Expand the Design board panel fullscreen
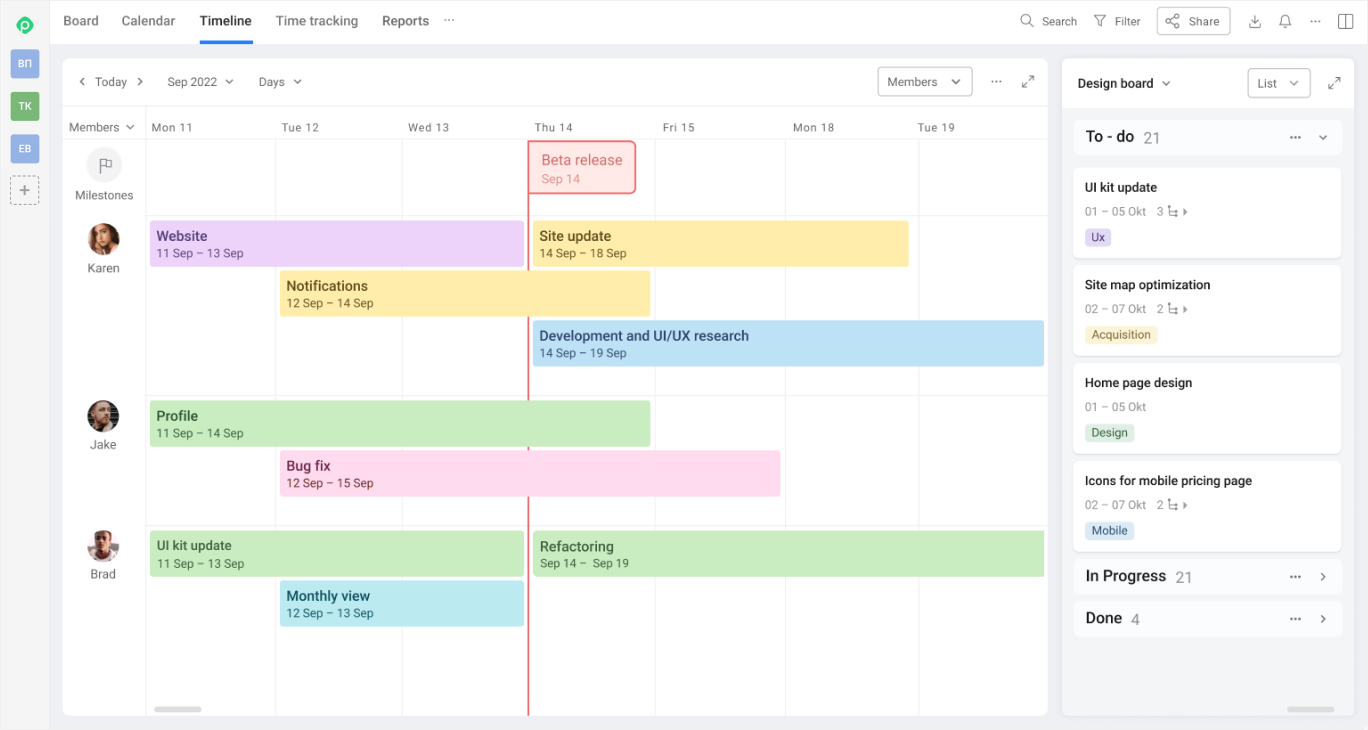1368x730 pixels. pyautogui.click(x=1334, y=83)
